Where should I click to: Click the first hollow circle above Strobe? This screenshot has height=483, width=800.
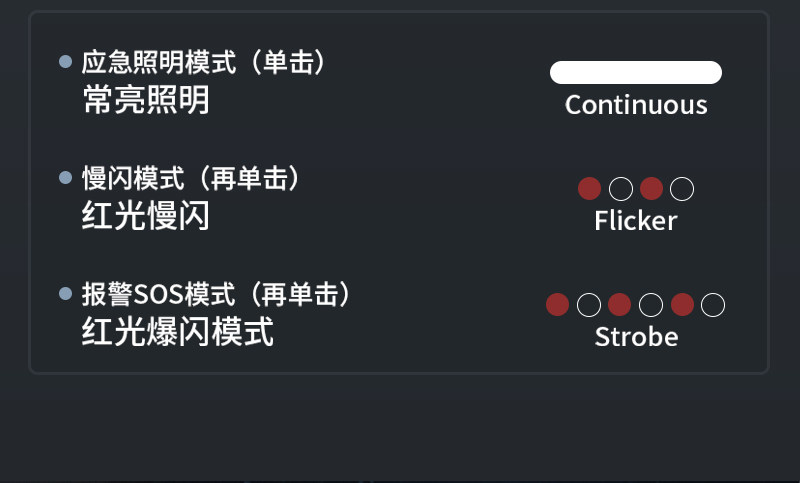589,305
